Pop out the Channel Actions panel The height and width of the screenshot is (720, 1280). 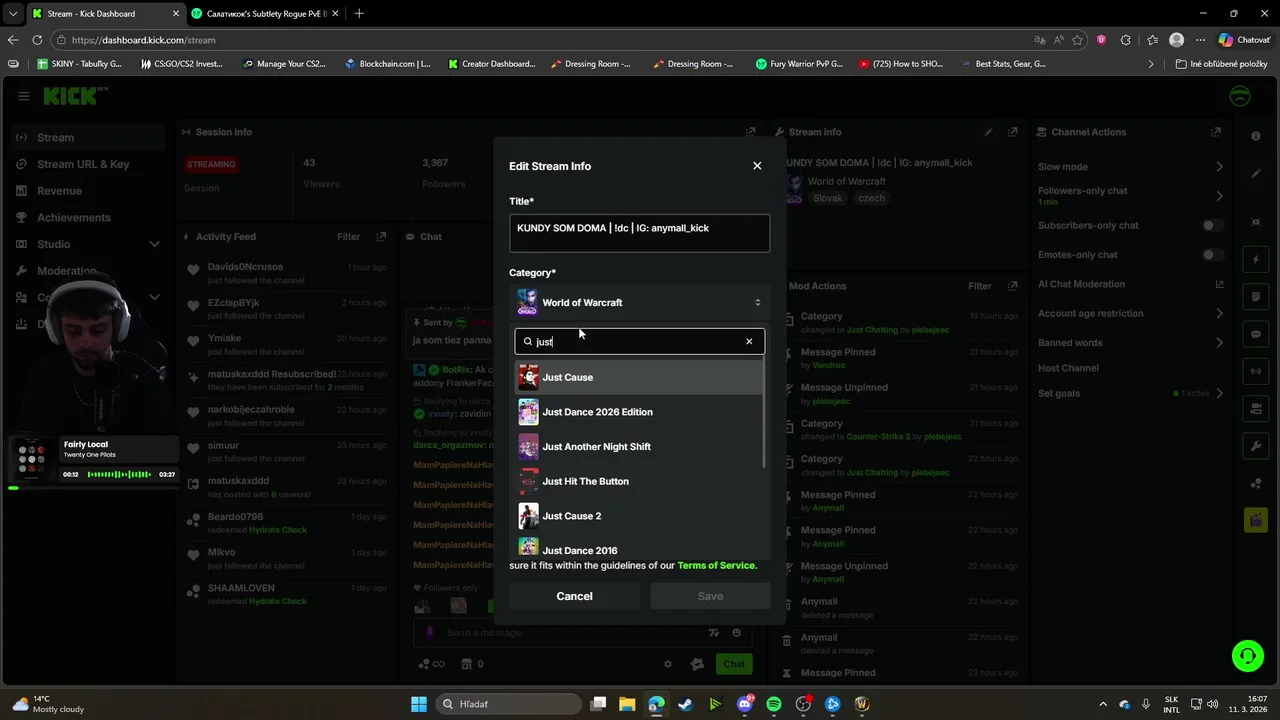(x=1216, y=132)
